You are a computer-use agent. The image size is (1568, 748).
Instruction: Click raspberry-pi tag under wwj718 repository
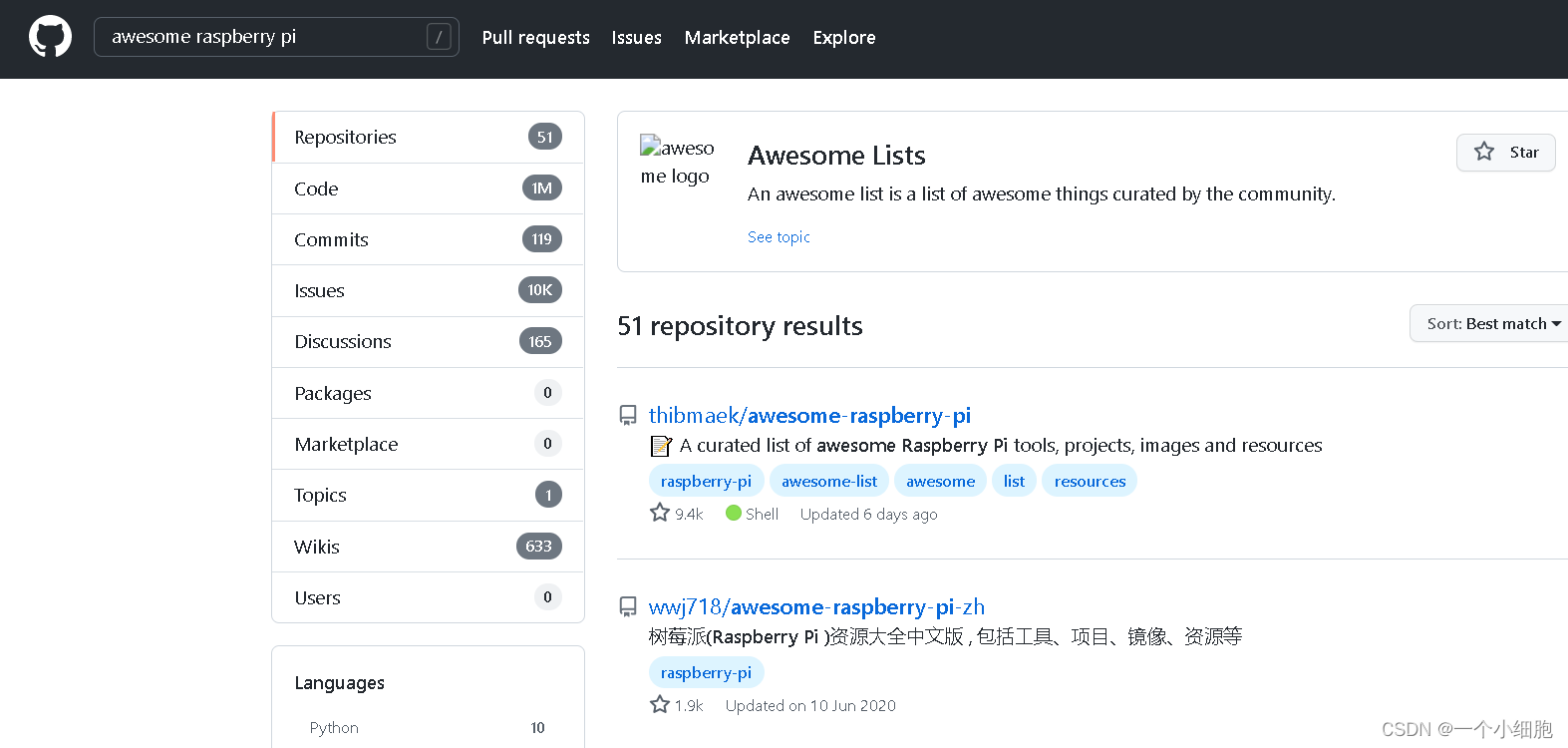click(x=706, y=672)
